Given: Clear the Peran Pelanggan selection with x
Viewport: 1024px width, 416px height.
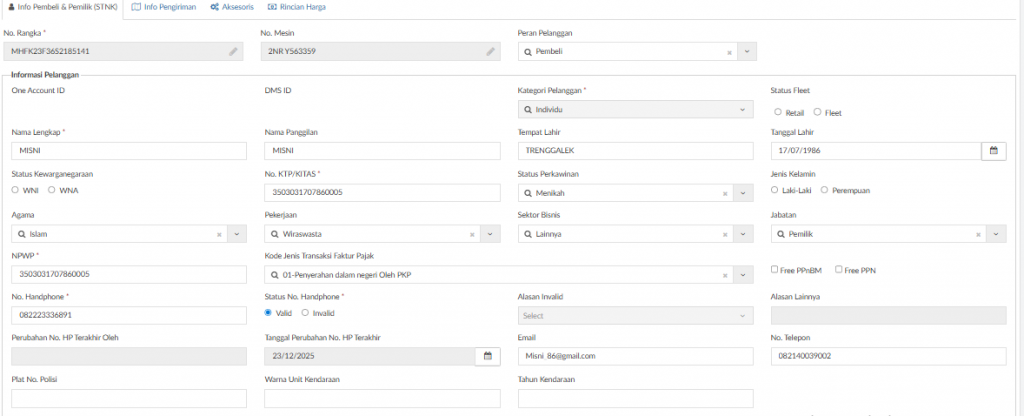Looking at the screenshot, I should click(729, 51).
